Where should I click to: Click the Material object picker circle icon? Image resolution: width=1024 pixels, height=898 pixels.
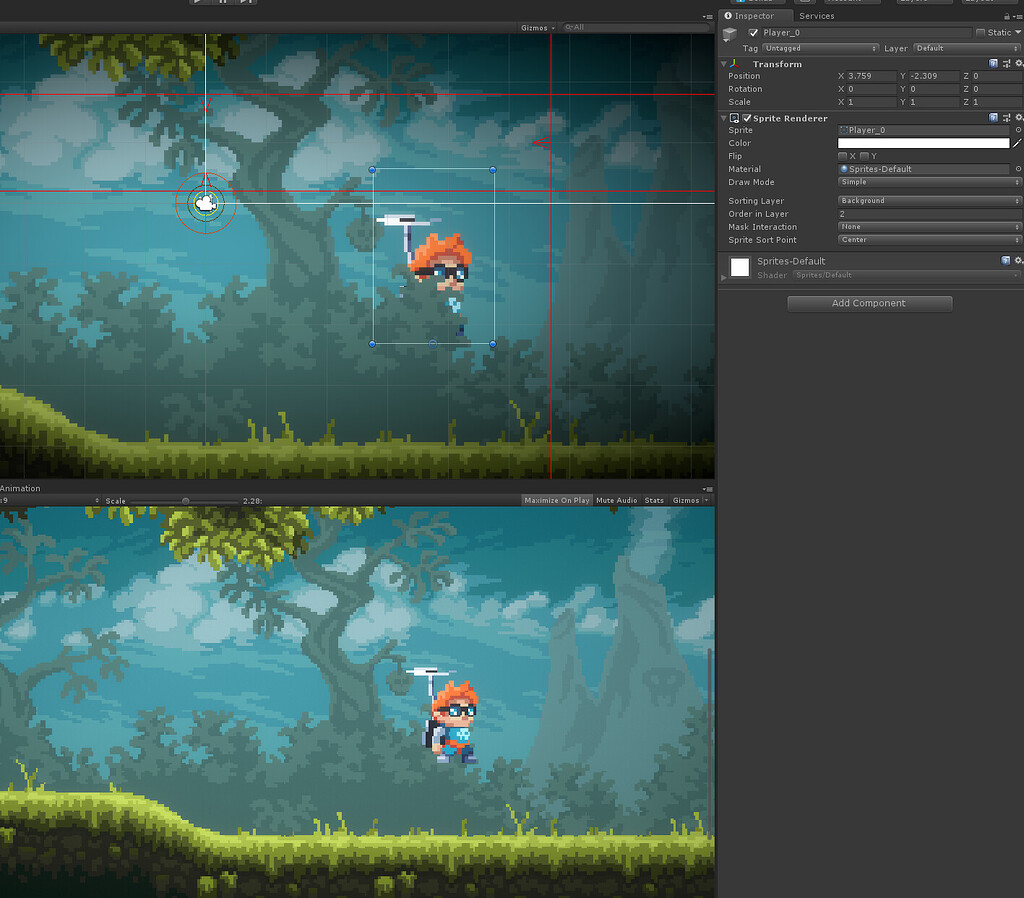pos(1019,169)
